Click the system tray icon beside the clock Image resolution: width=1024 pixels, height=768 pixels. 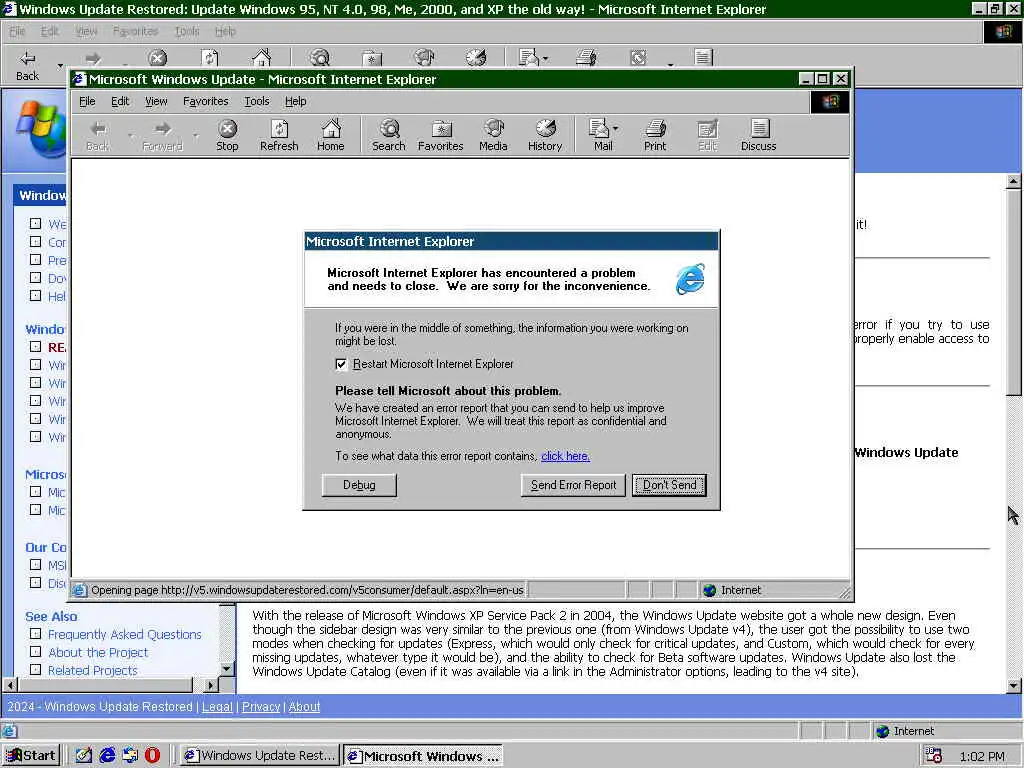pyautogui.click(x=934, y=756)
